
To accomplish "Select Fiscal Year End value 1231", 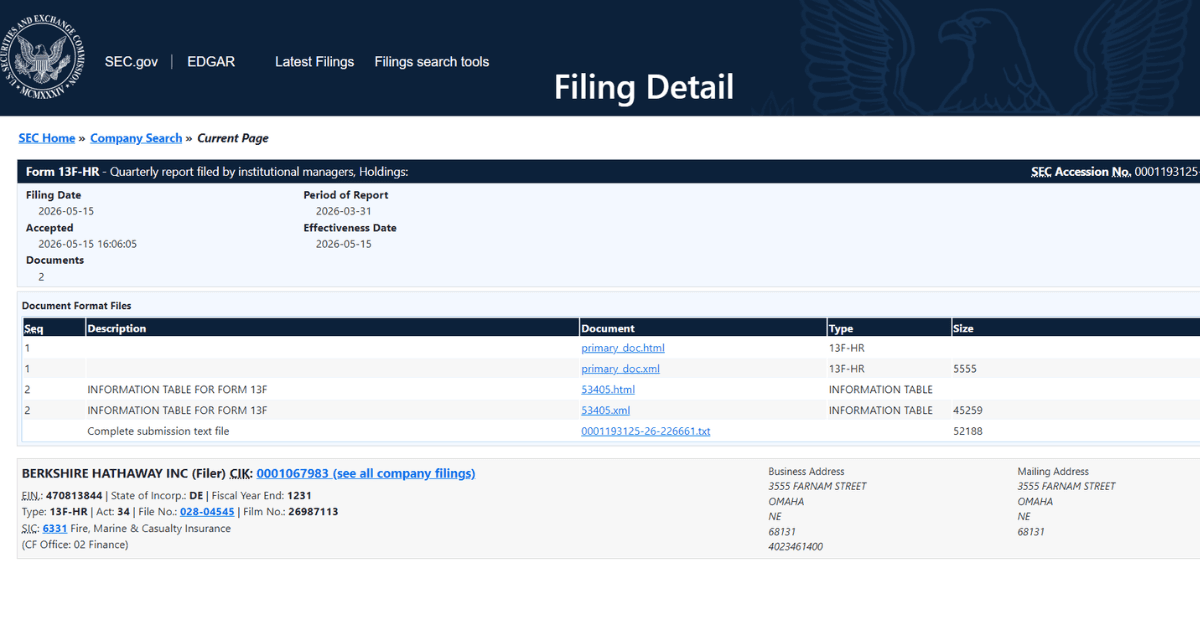I will (x=299, y=496).
